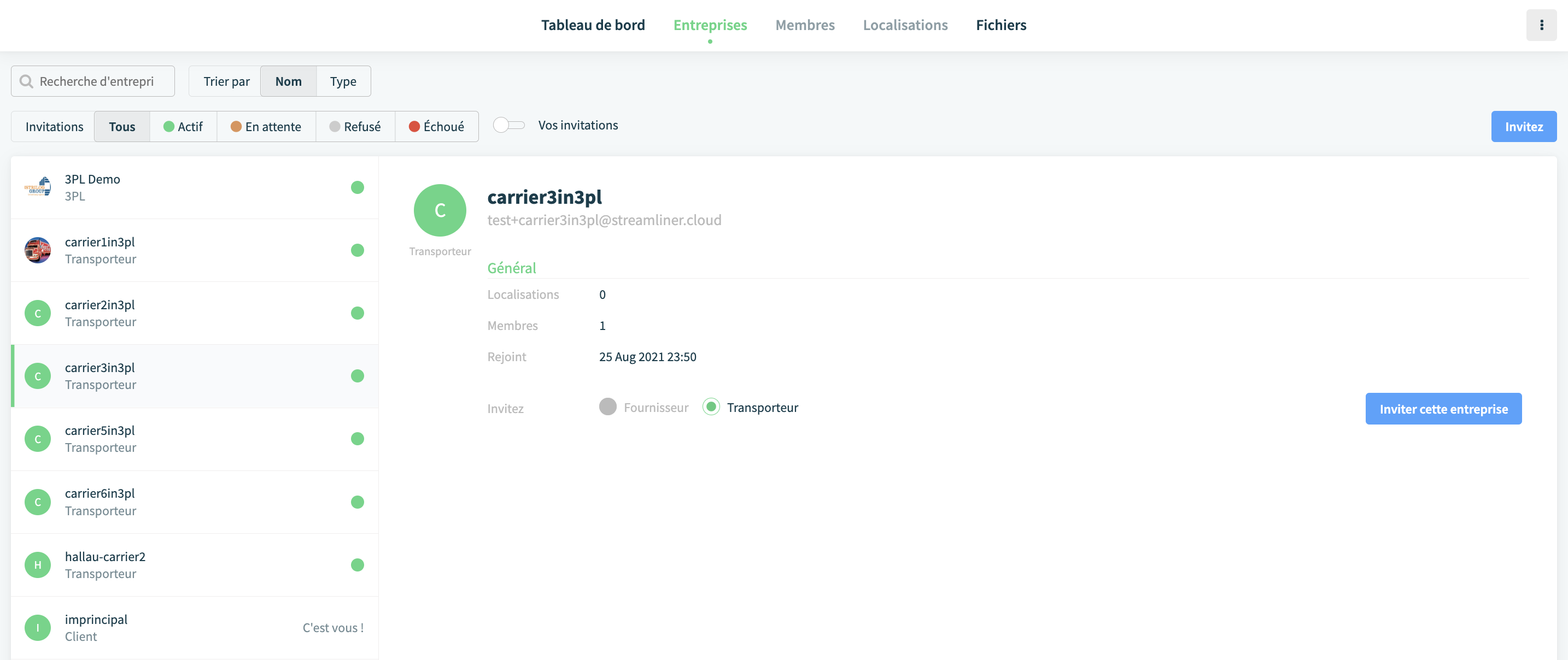Select the carrier5in3pl company row
The image size is (1568, 660).
coord(195,439)
